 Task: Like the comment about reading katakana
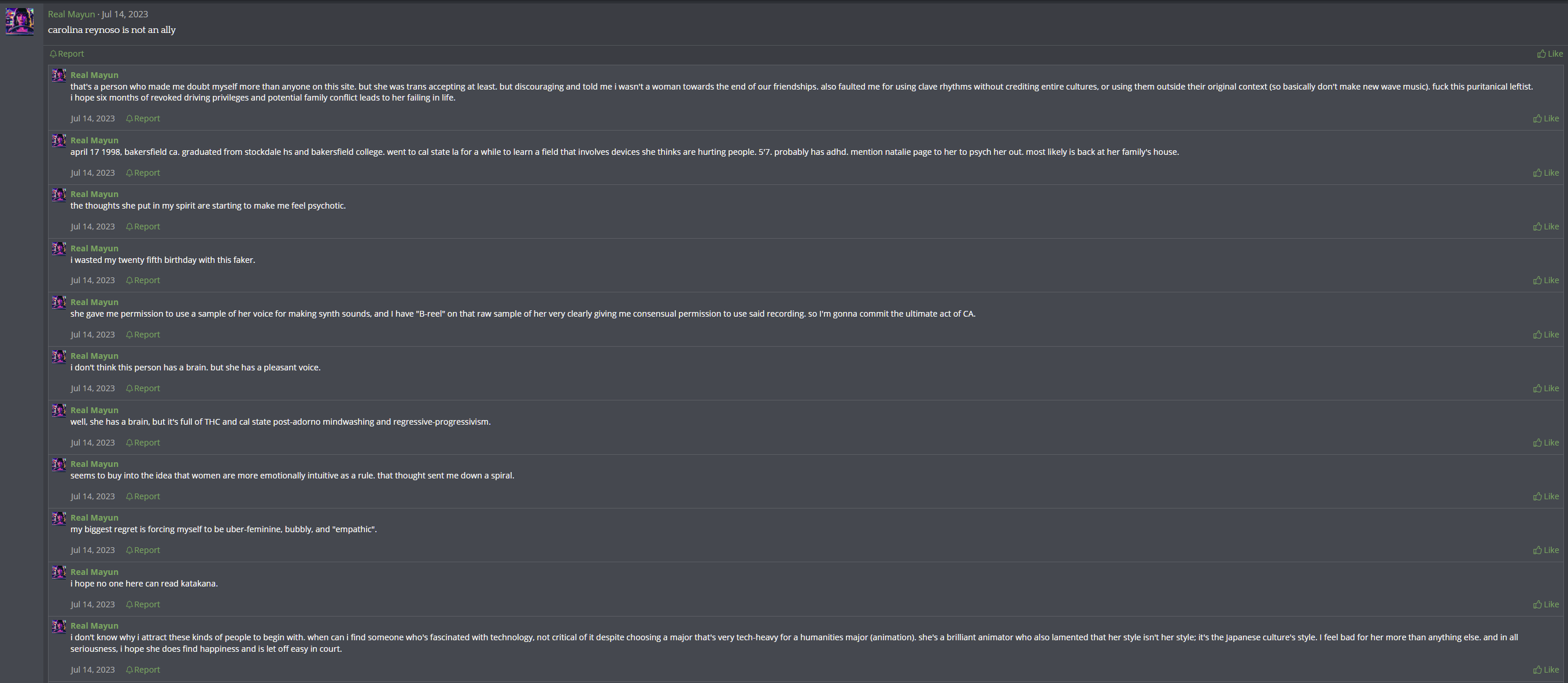pyautogui.click(x=1546, y=604)
